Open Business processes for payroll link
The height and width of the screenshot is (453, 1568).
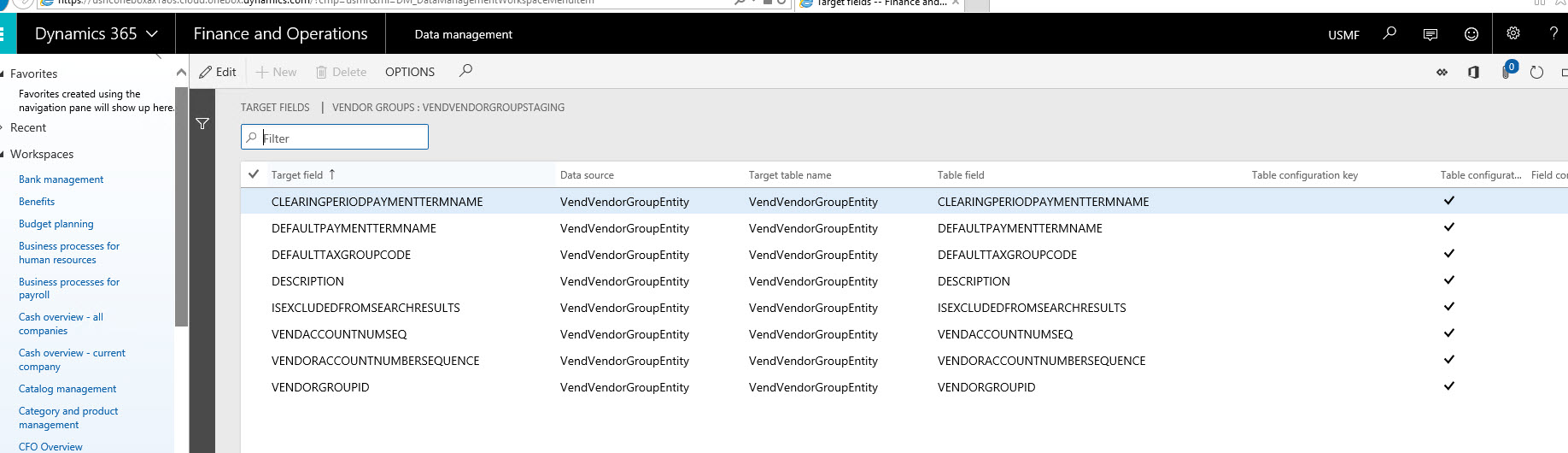tap(69, 288)
